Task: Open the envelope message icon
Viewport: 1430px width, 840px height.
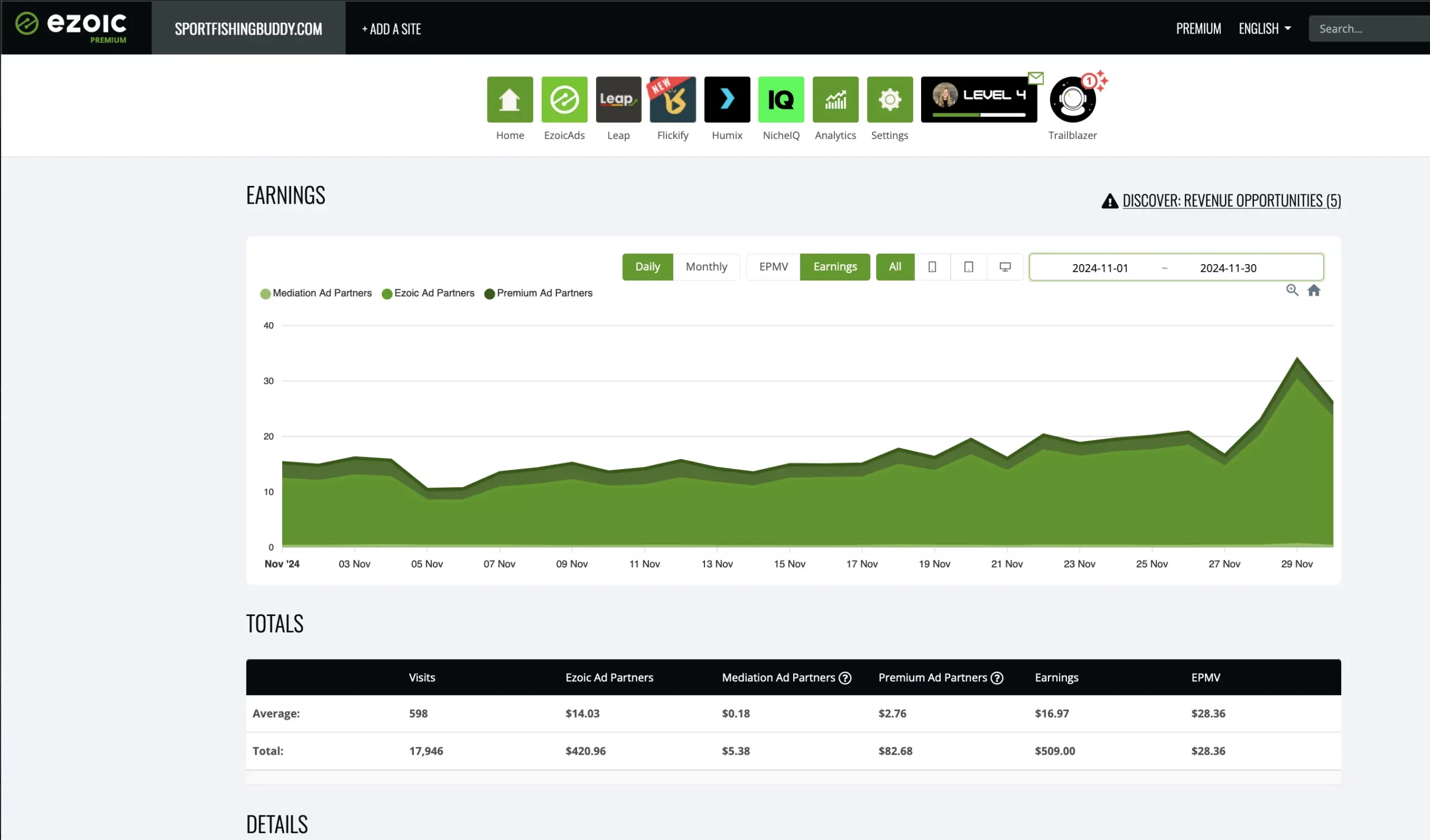Action: click(1036, 78)
